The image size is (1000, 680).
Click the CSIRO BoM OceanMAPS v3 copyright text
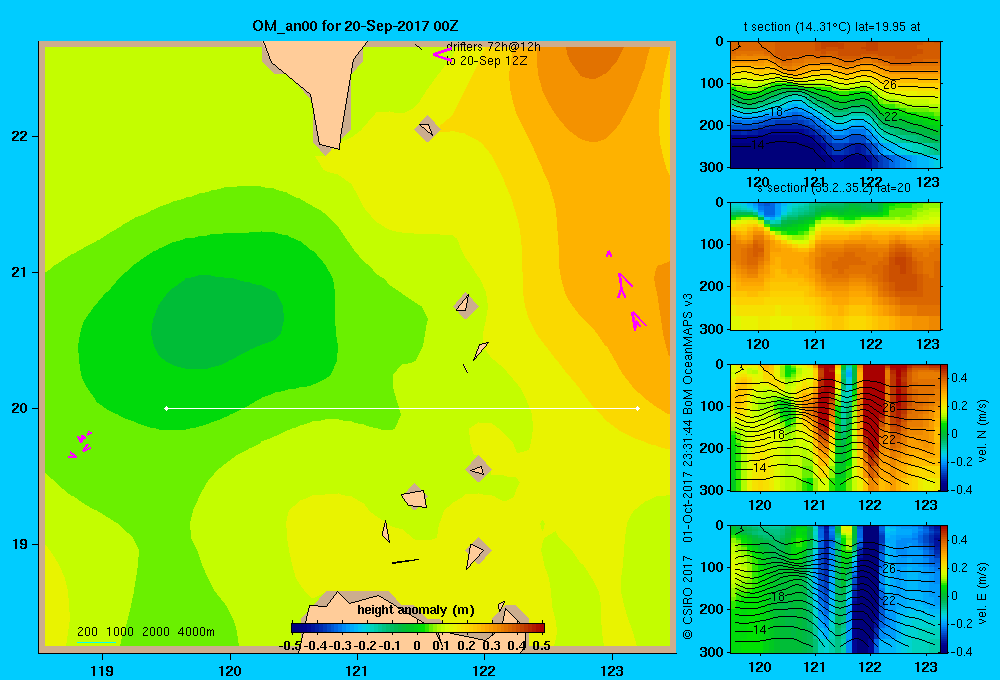[688, 466]
